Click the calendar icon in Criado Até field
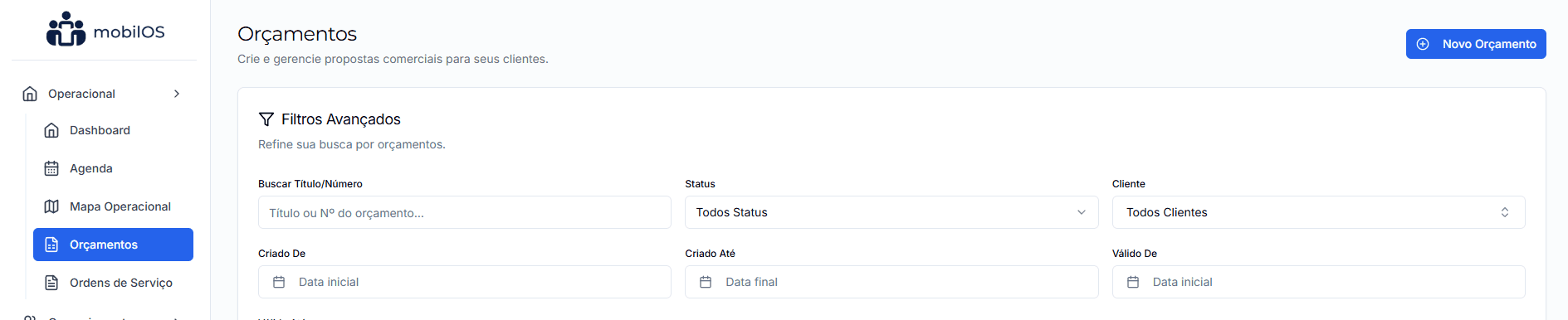 click(706, 282)
